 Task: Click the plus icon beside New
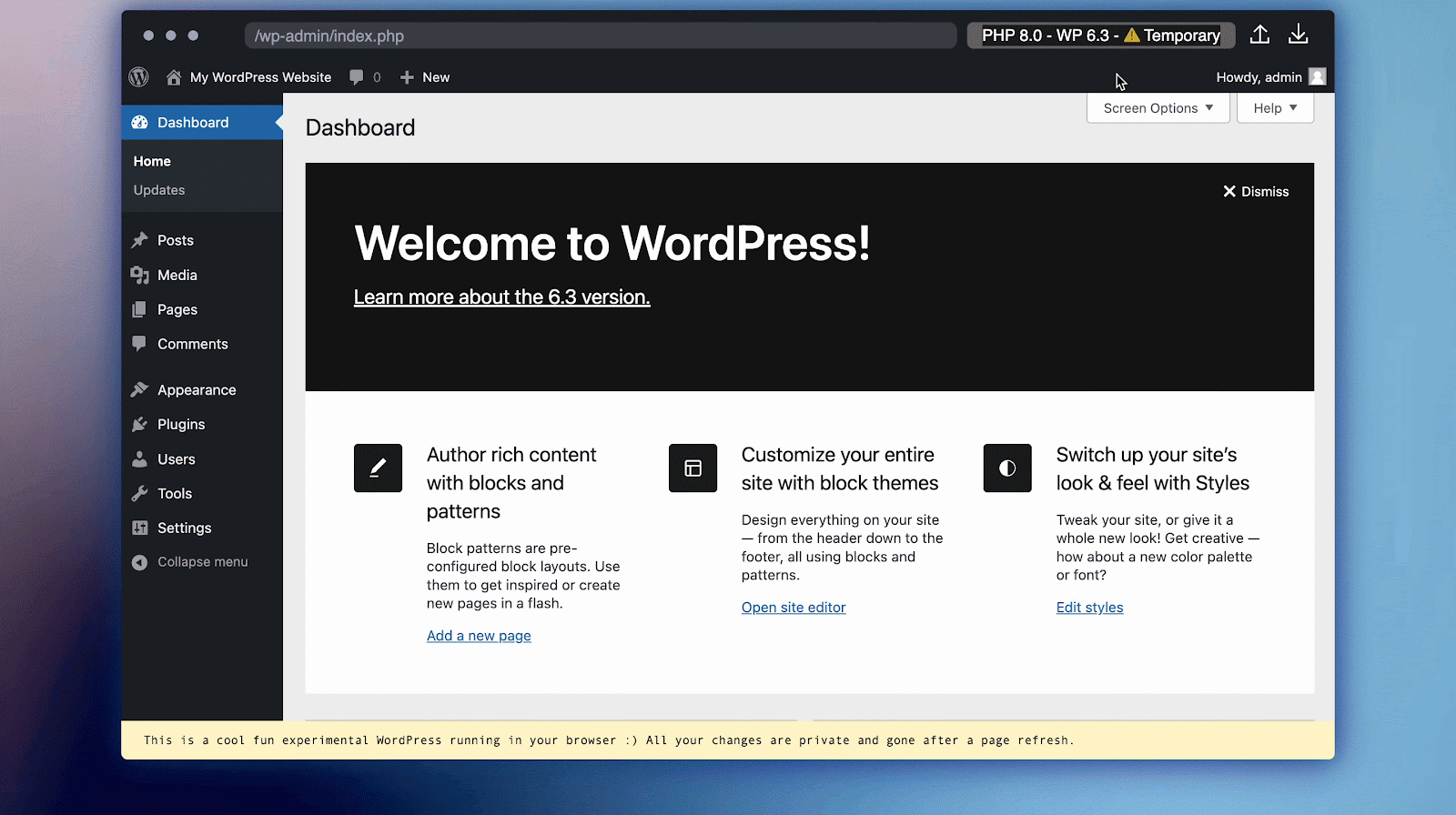point(407,77)
